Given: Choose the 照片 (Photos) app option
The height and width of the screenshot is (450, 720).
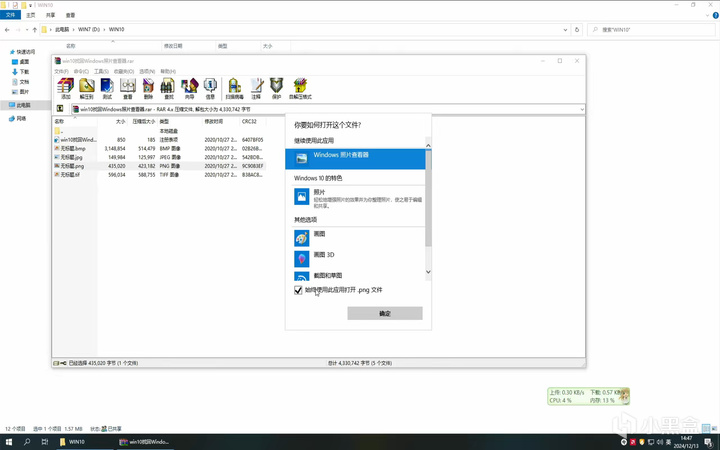Looking at the screenshot, I should coord(358,198).
